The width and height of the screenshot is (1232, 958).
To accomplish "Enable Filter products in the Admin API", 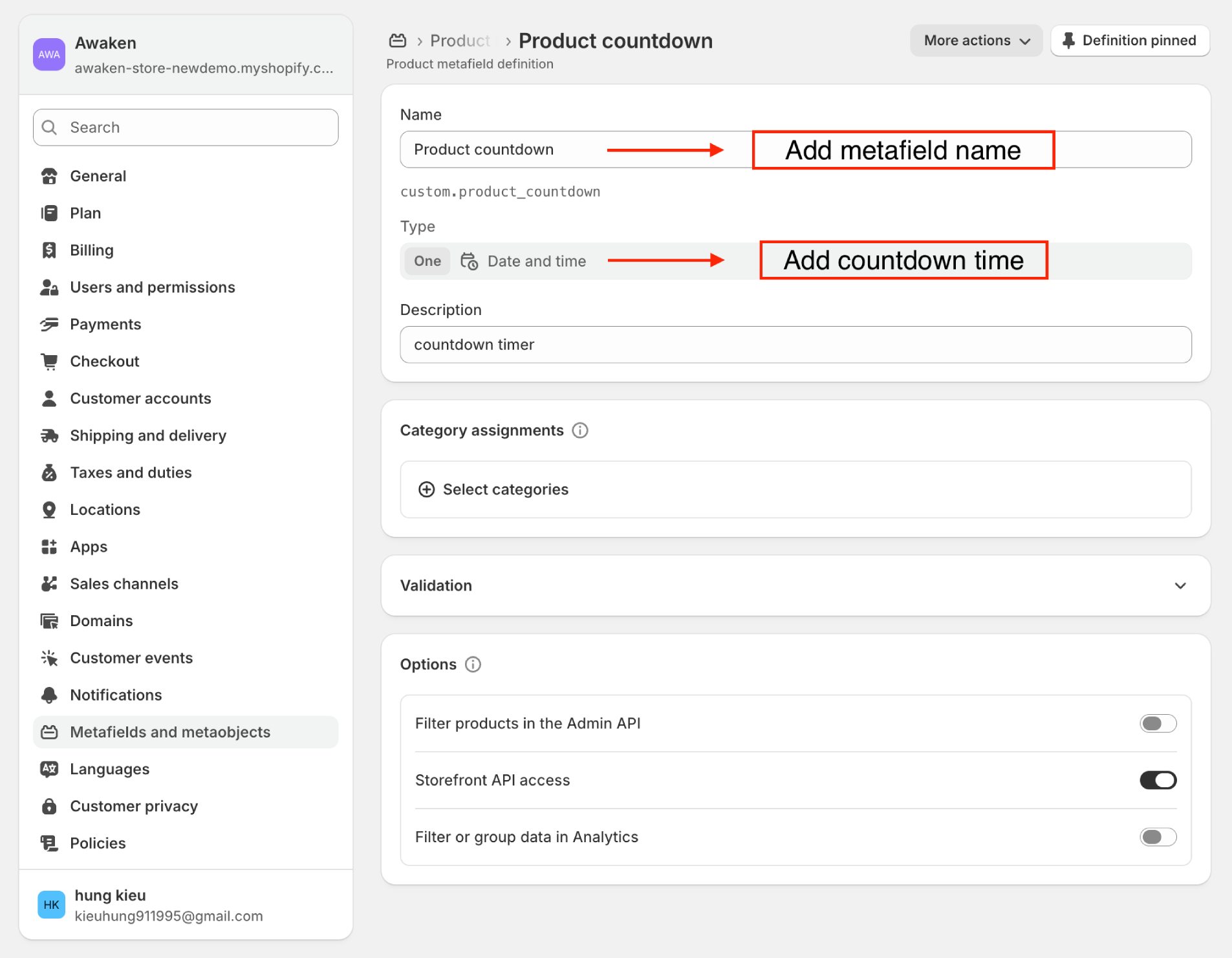I will coord(1158,724).
